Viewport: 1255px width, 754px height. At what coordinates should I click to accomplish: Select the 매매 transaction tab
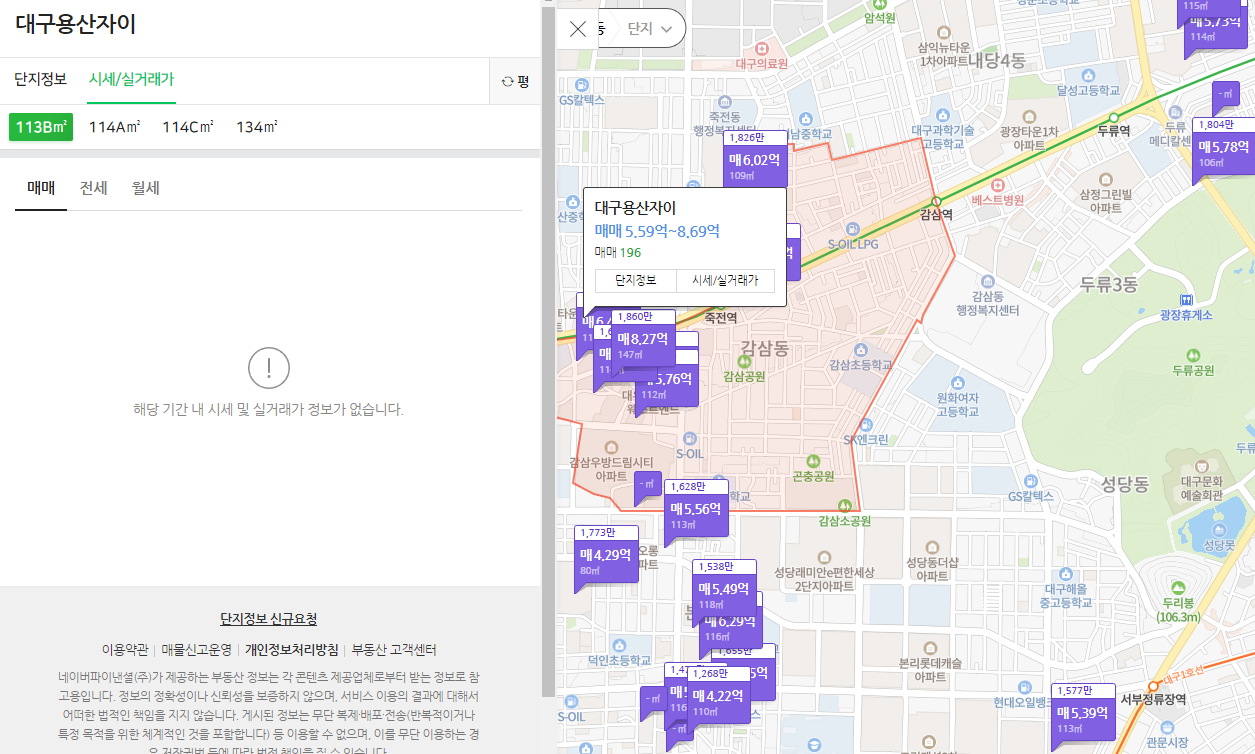pos(41,188)
